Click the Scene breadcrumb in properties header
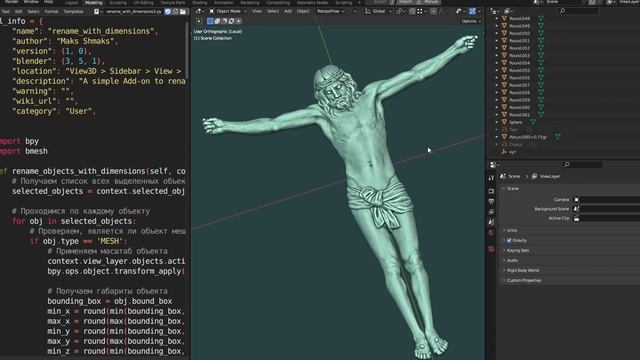This screenshot has height=360, width=640. 514,176
